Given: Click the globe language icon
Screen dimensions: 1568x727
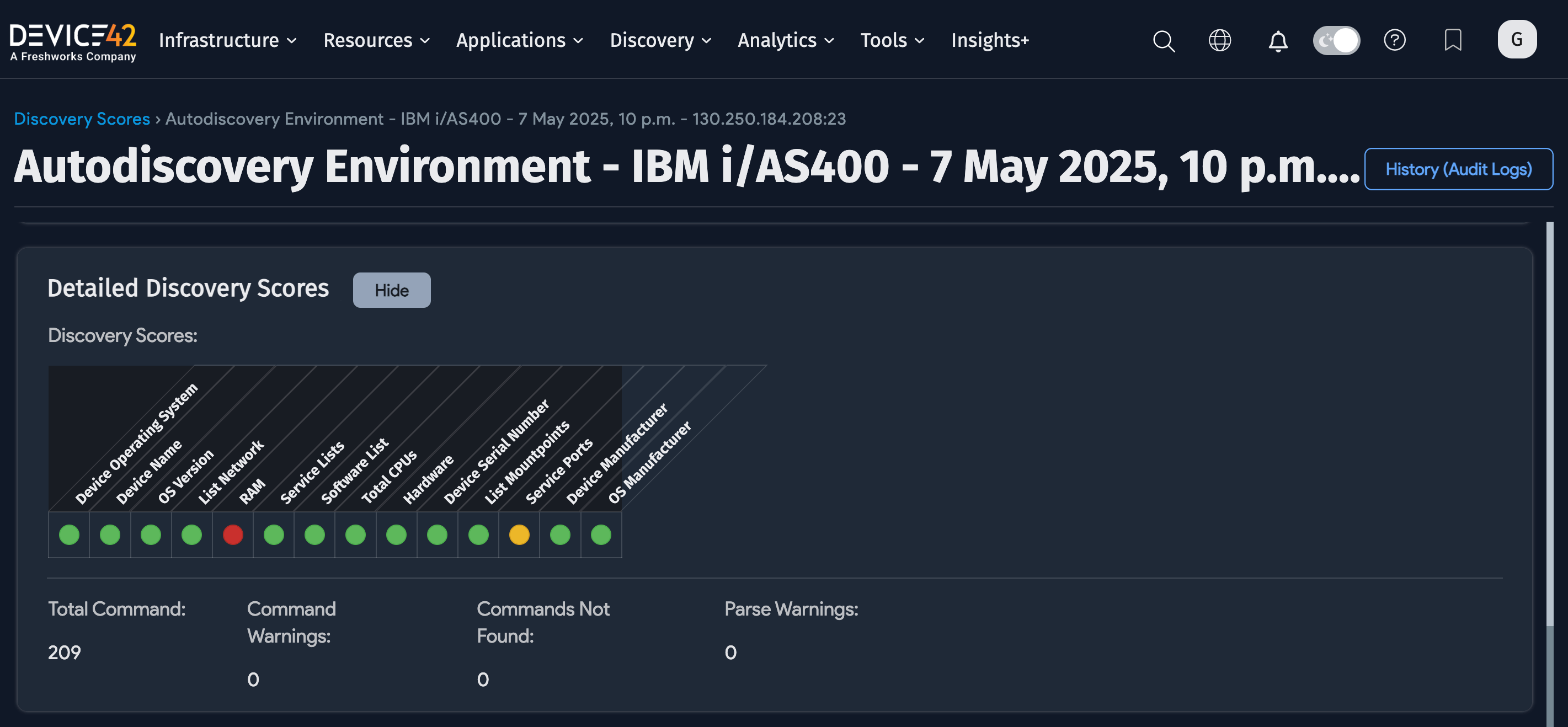Looking at the screenshot, I should (x=1219, y=41).
